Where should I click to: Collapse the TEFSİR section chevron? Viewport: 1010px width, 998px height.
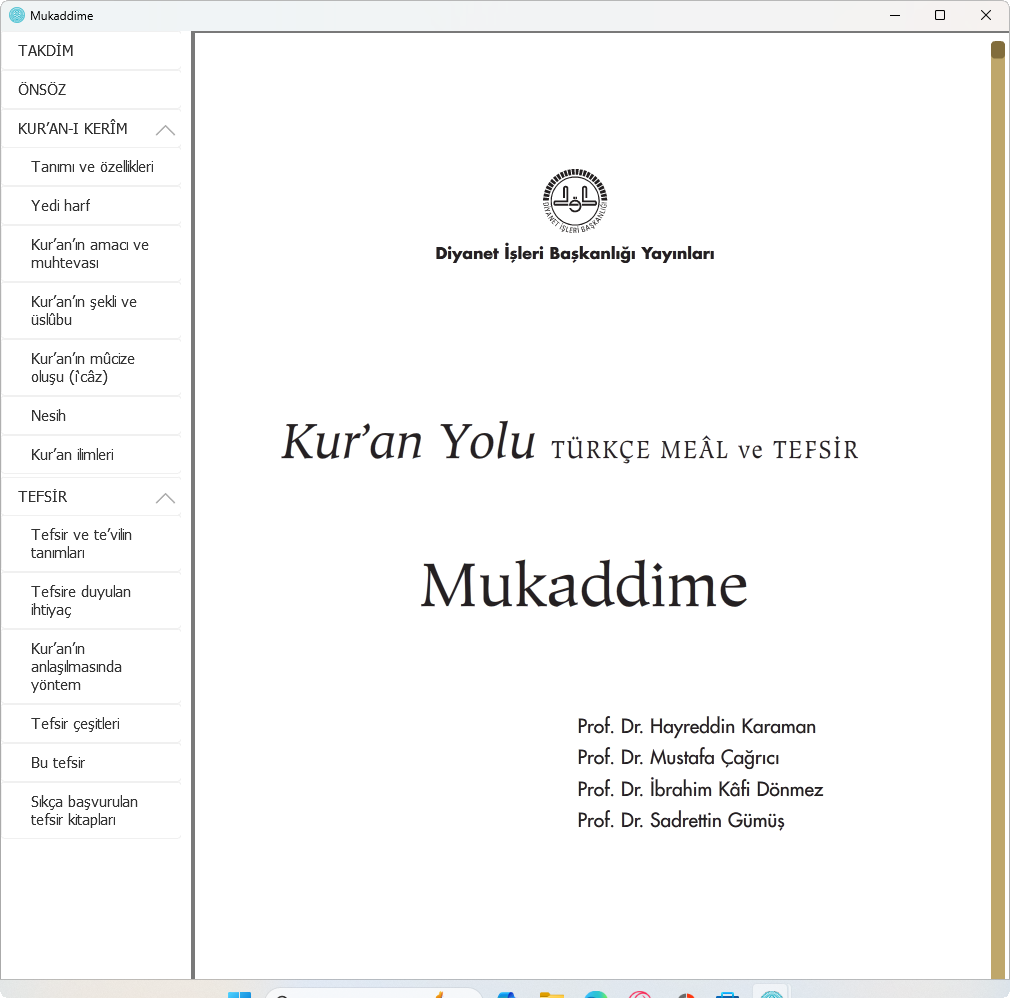(x=166, y=497)
